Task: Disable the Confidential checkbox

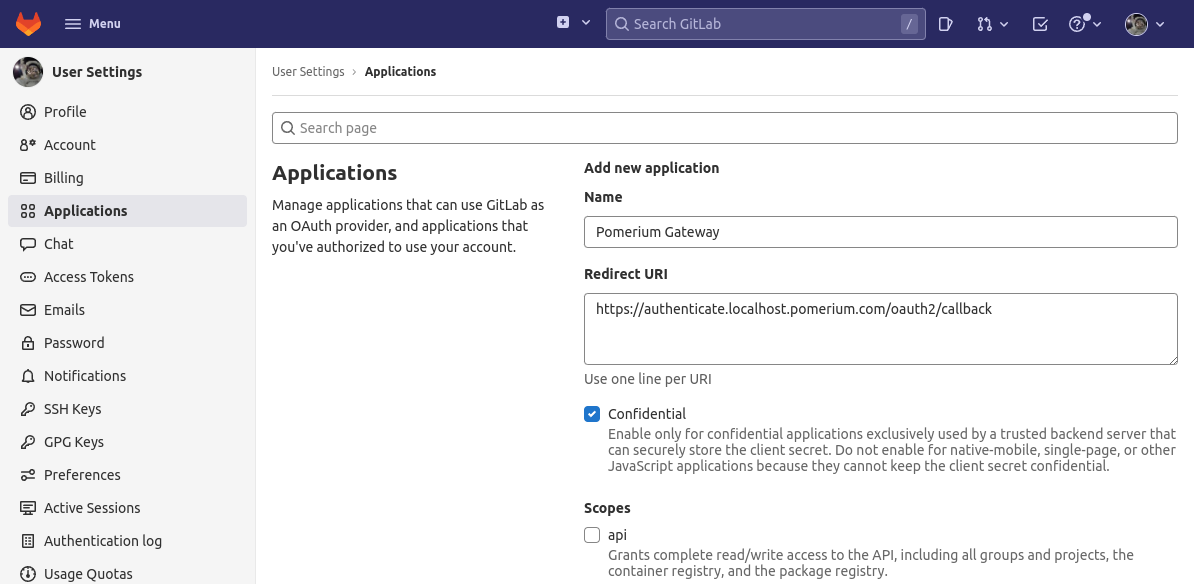Action: [x=592, y=414]
